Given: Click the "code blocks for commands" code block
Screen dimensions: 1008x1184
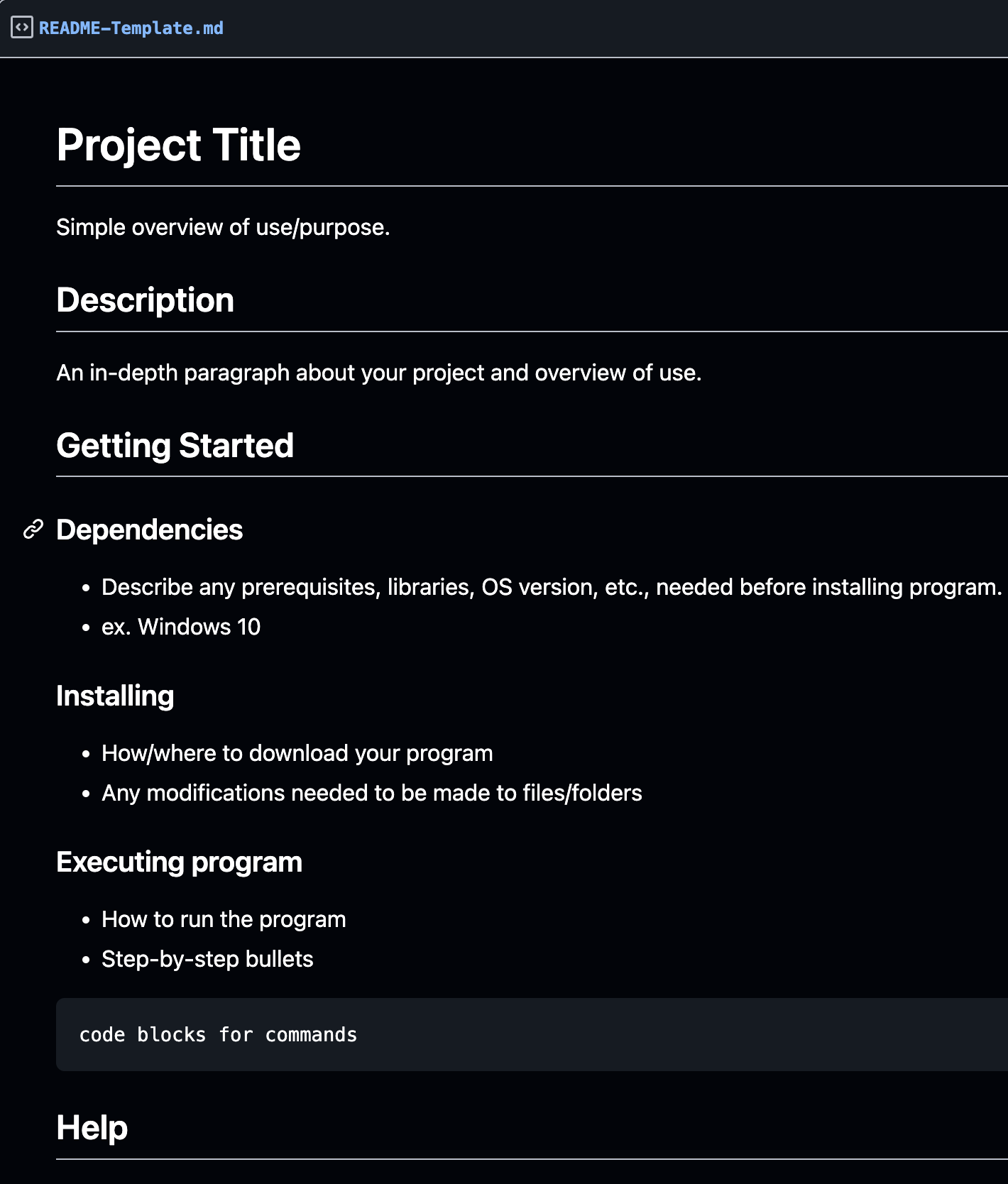Looking at the screenshot, I should click(218, 1035).
